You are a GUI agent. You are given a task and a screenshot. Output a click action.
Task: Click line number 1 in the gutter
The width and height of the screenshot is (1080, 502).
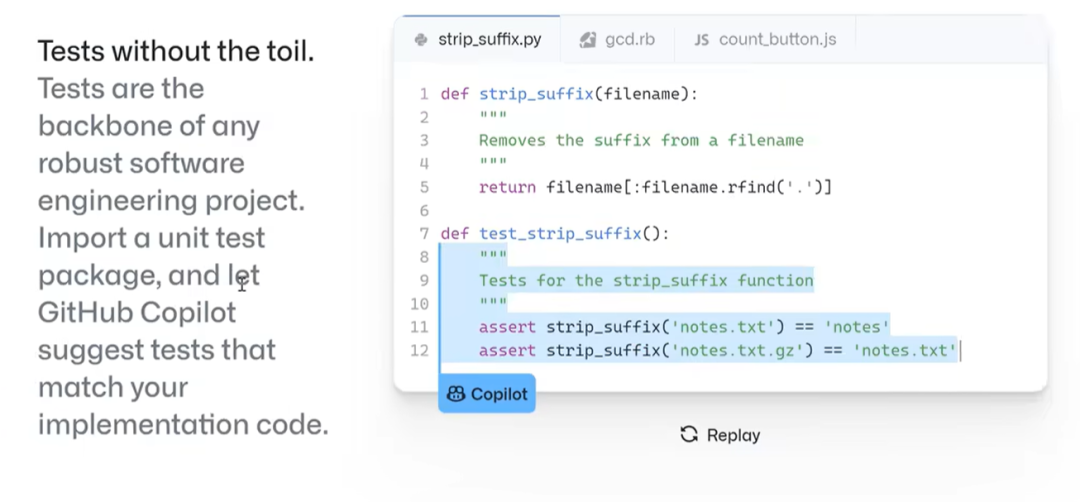[424, 94]
